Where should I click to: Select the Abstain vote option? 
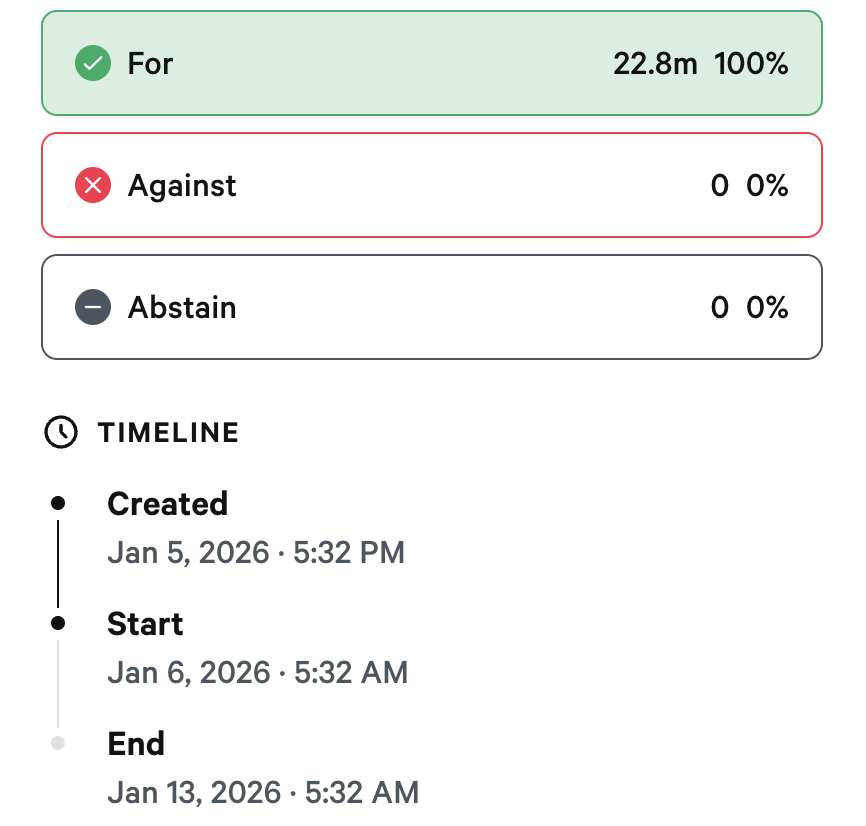431,307
